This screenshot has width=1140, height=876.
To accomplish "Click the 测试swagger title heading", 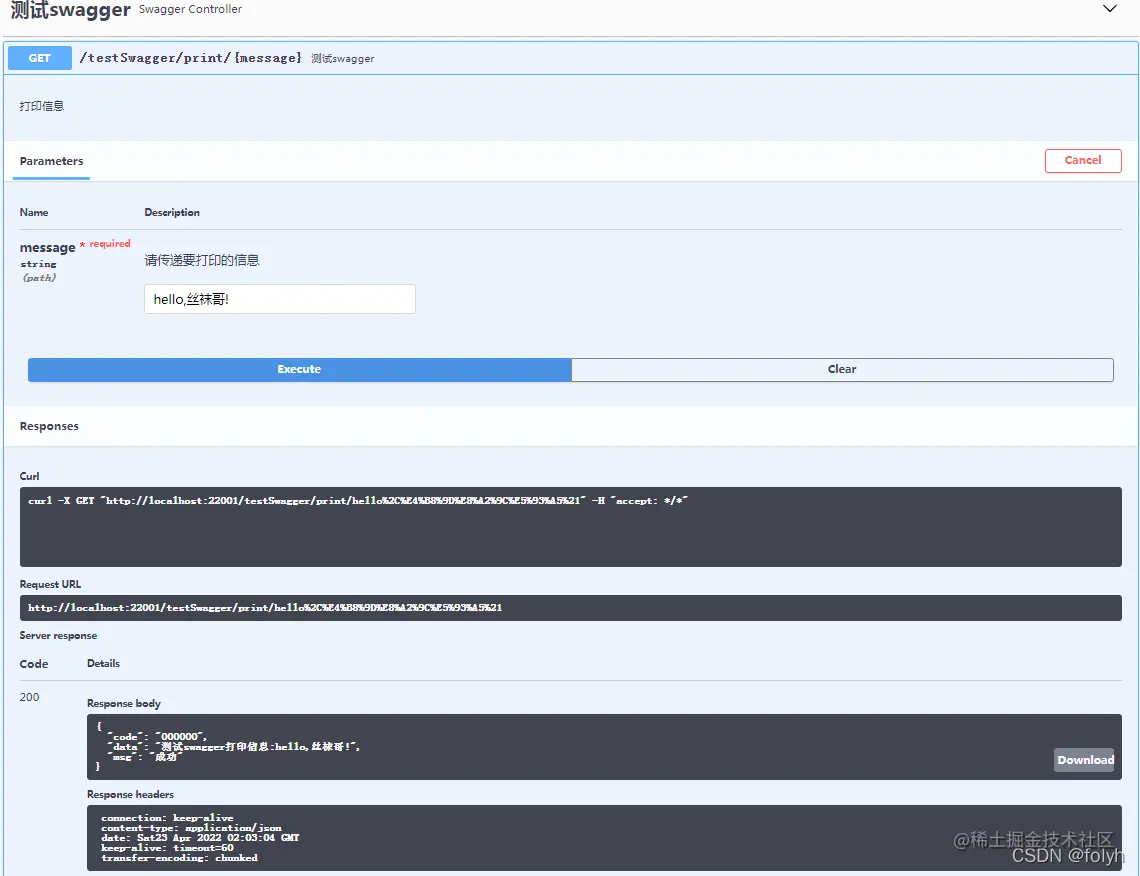I will 71,10.
